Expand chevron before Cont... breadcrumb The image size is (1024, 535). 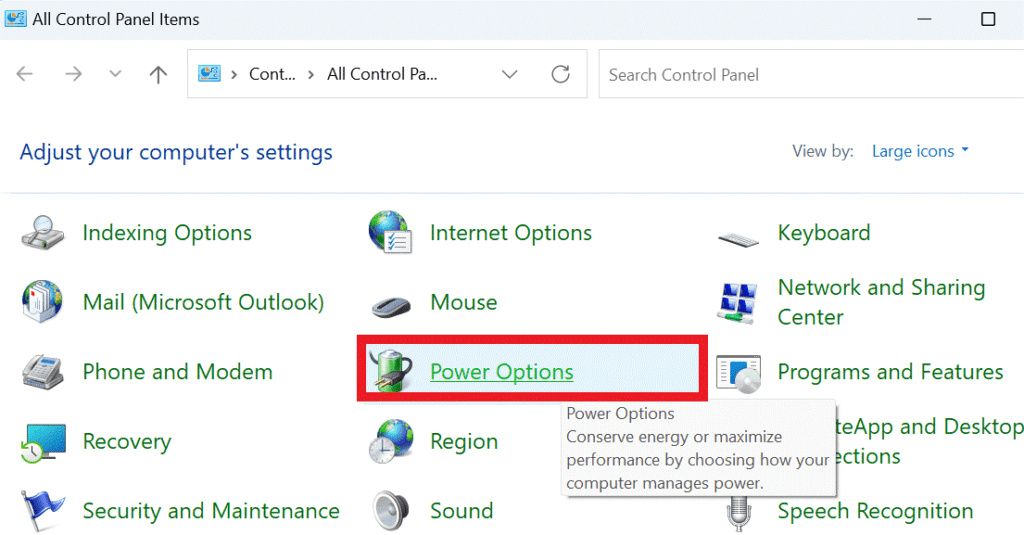(234, 74)
